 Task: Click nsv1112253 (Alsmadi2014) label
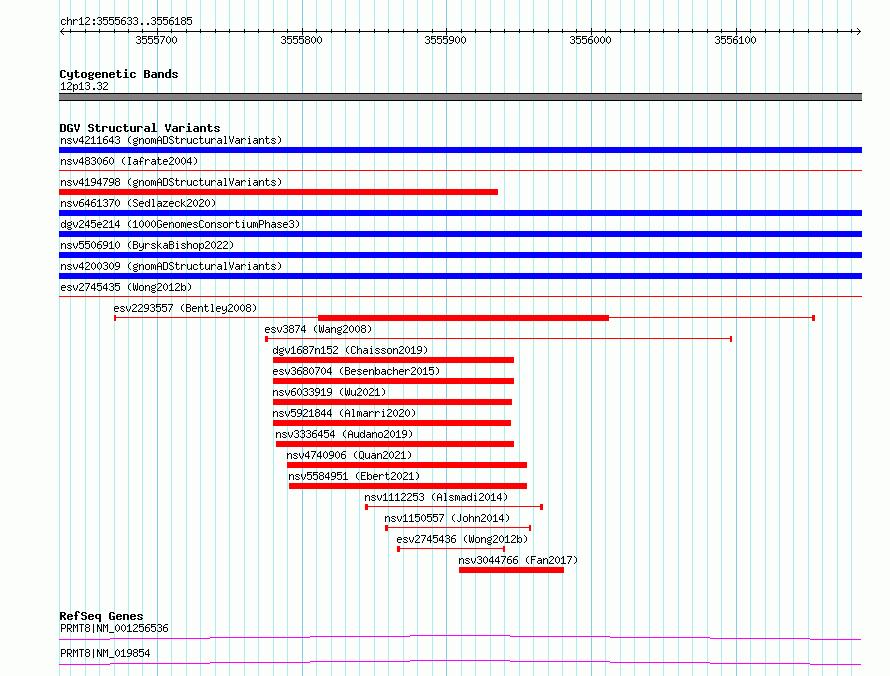tap(436, 497)
